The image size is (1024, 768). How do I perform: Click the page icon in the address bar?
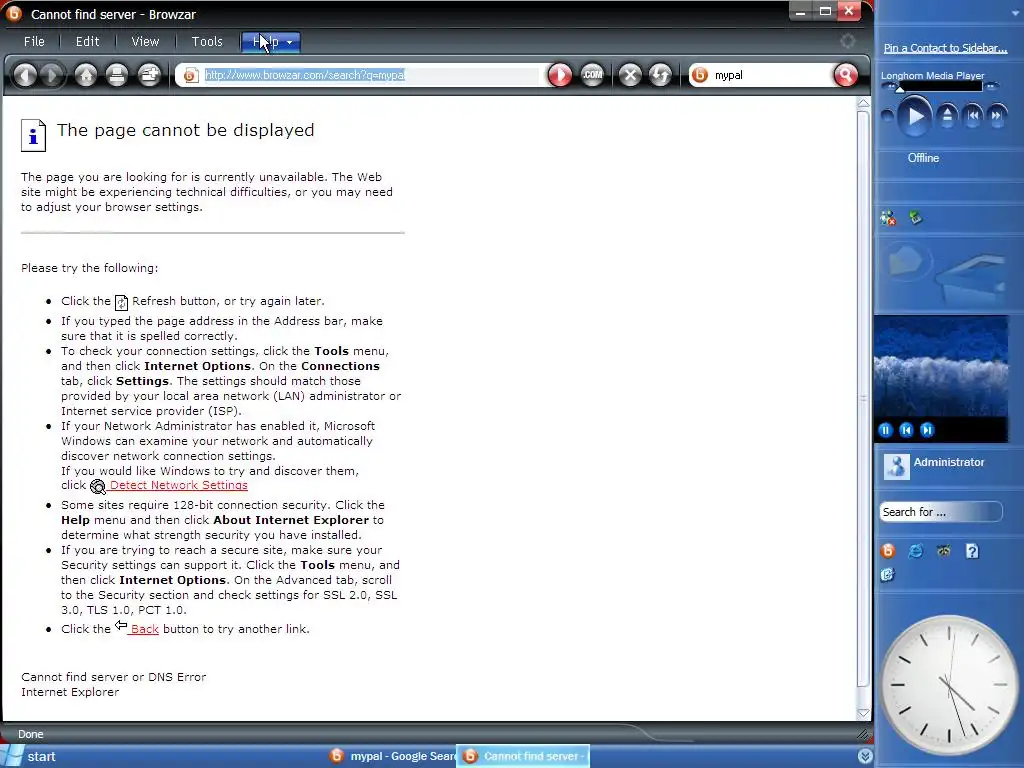point(190,75)
